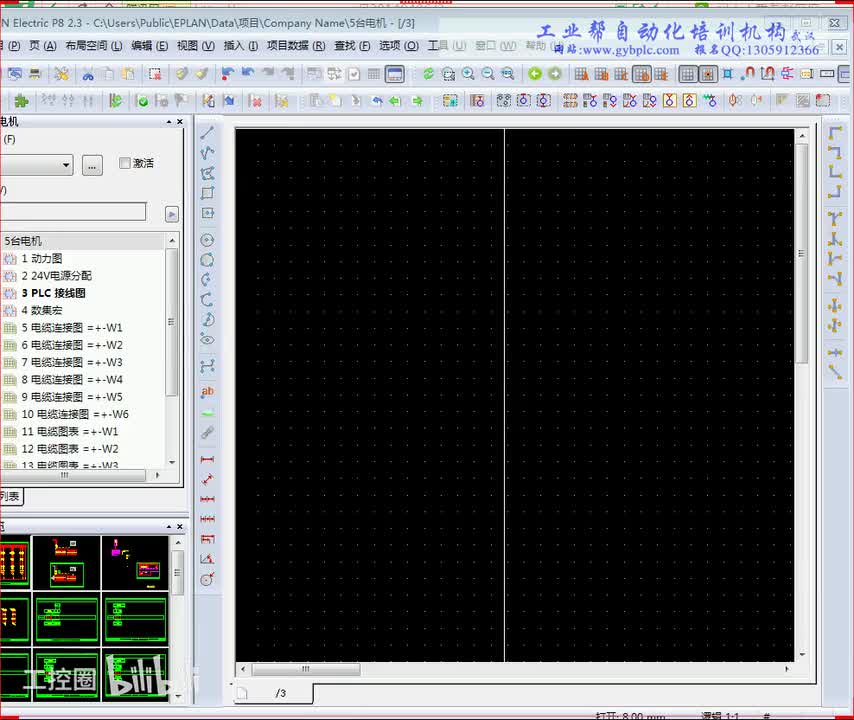Click the Undo arrow icon
The image size is (854, 720).
coord(248,74)
